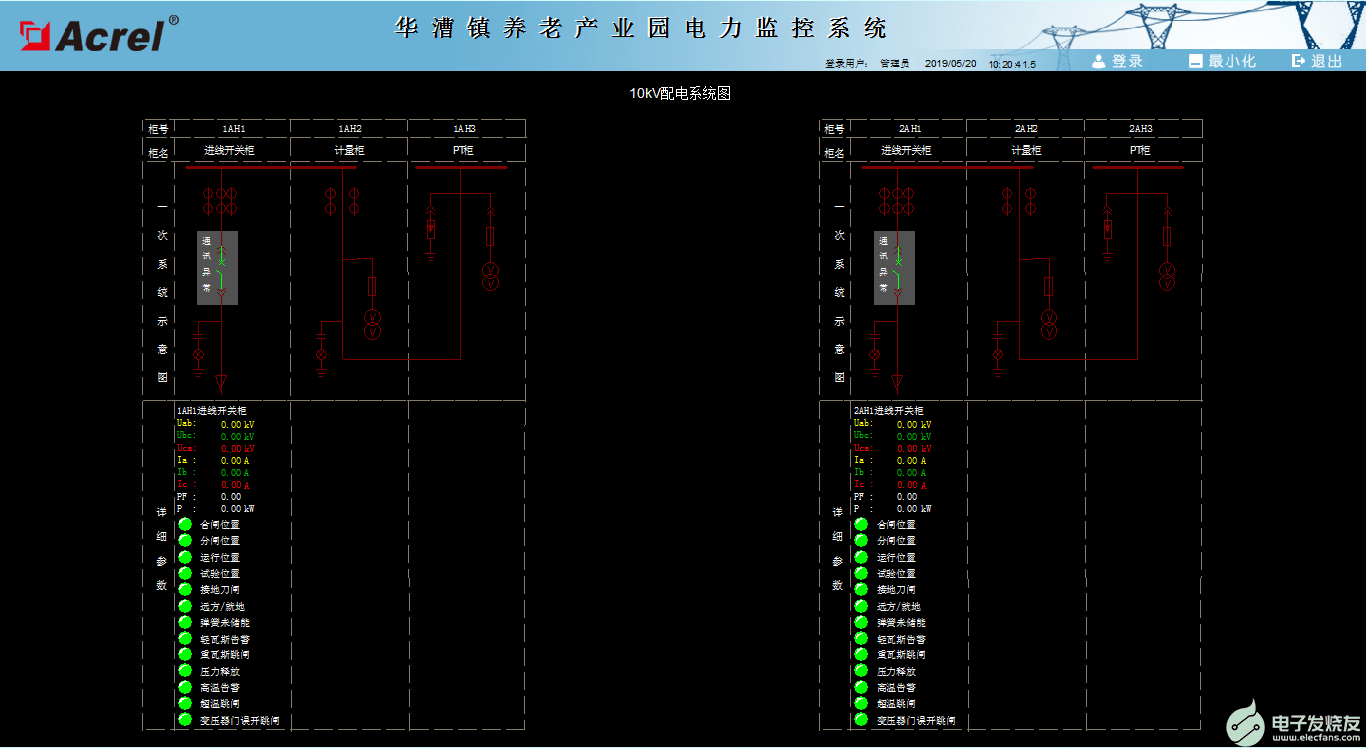Click the 2AH1 变压器门误开跳闸 indicator light
Screen dimensions: 1366x748
[x=861, y=719]
